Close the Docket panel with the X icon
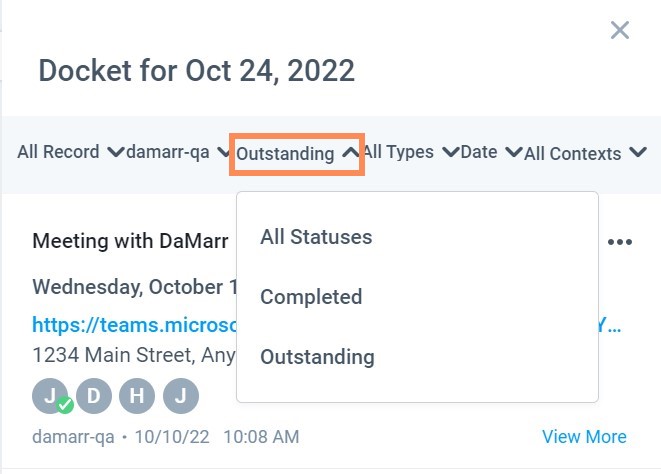The width and height of the screenshot is (661, 474). 620,30
